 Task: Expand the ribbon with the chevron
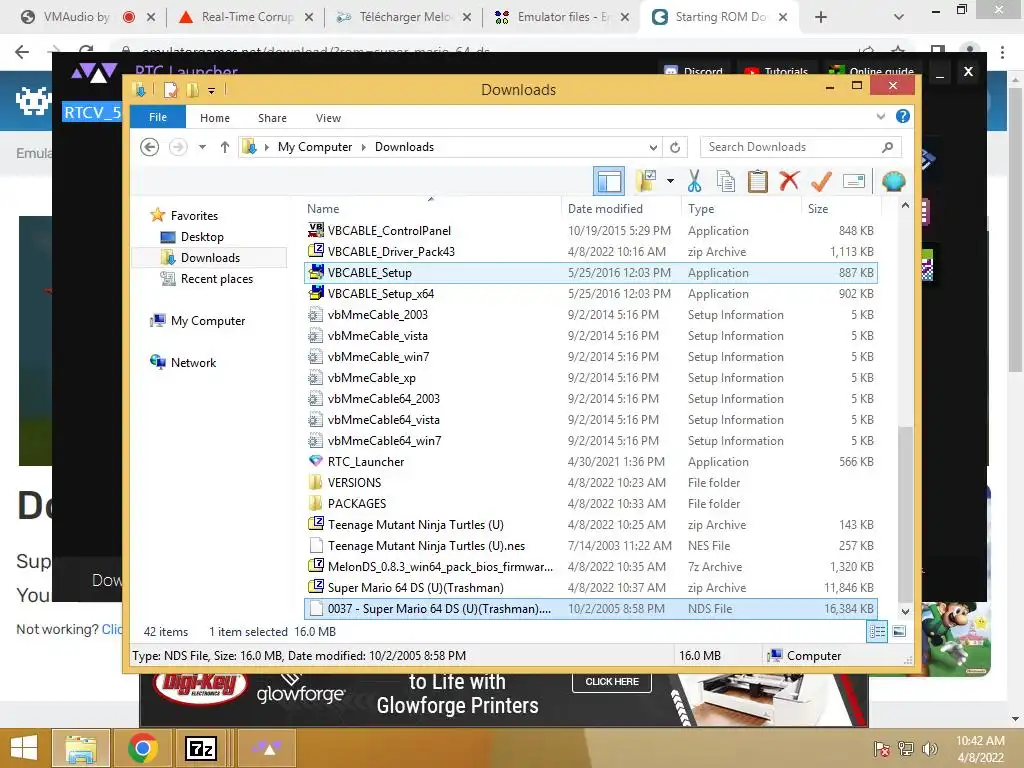(881, 116)
